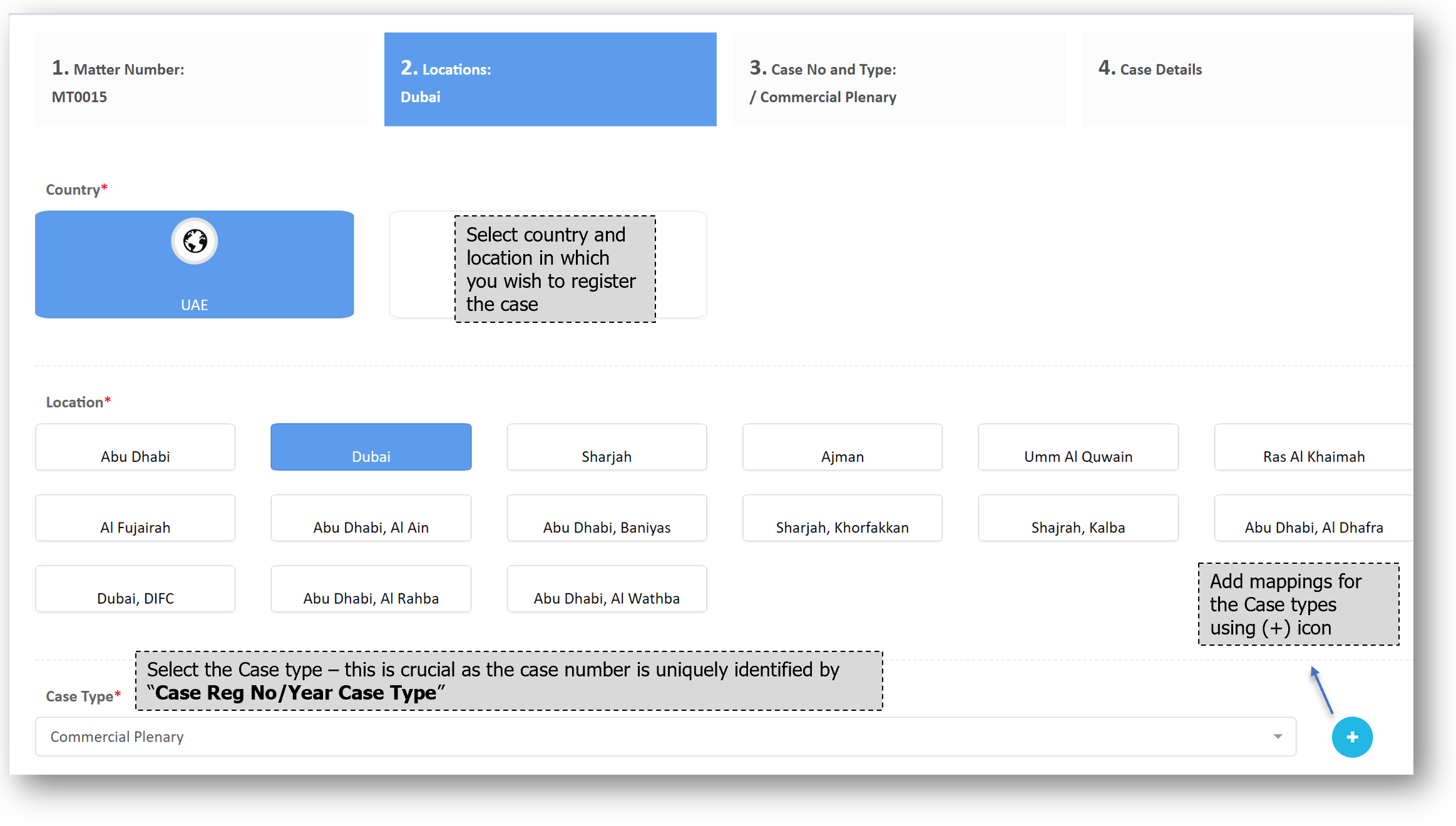Go to Matter Number step tab

(x=201, y=79)
